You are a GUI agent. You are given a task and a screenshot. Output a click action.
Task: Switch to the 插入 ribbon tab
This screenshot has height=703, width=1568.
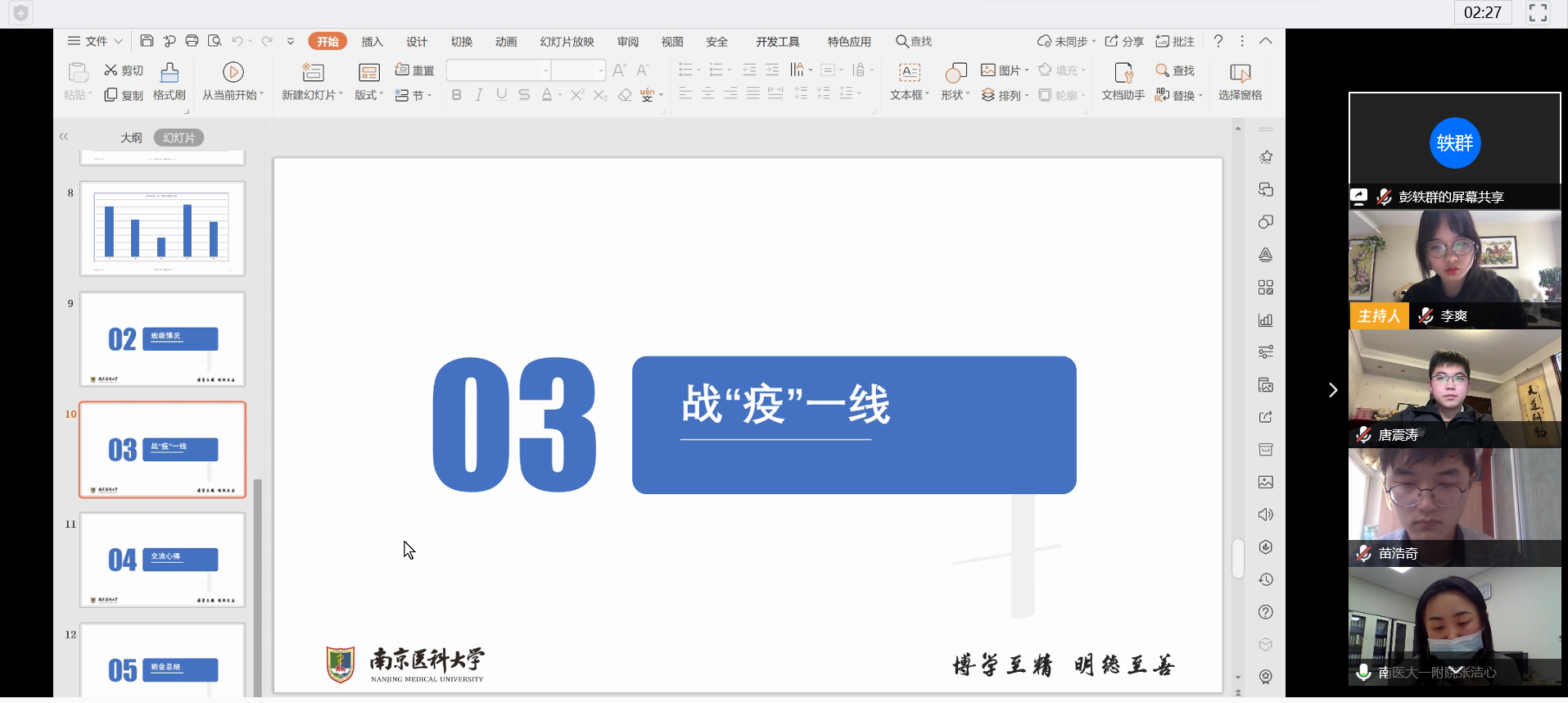point(372,42)
